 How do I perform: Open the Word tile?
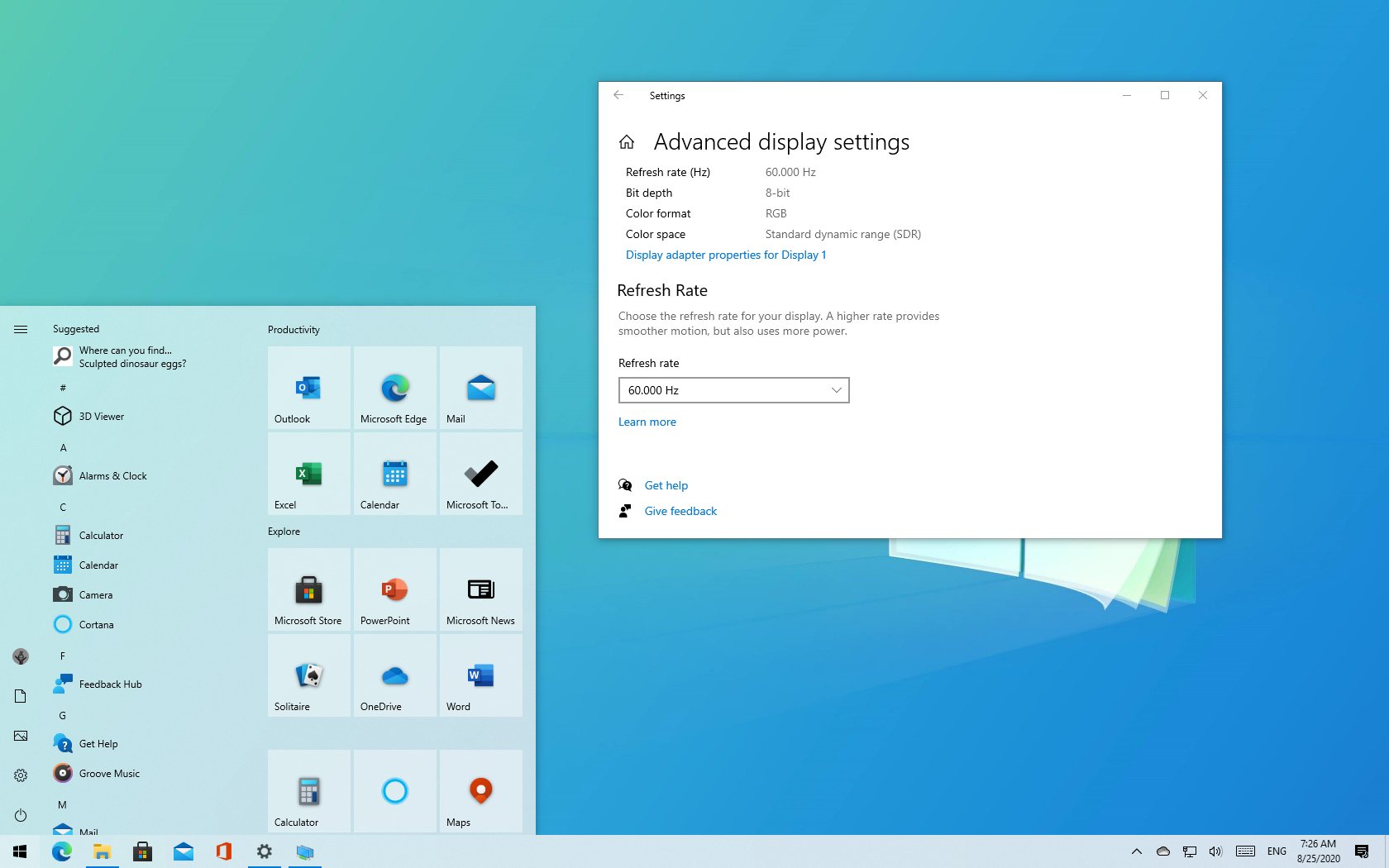[x=480, y=675]
